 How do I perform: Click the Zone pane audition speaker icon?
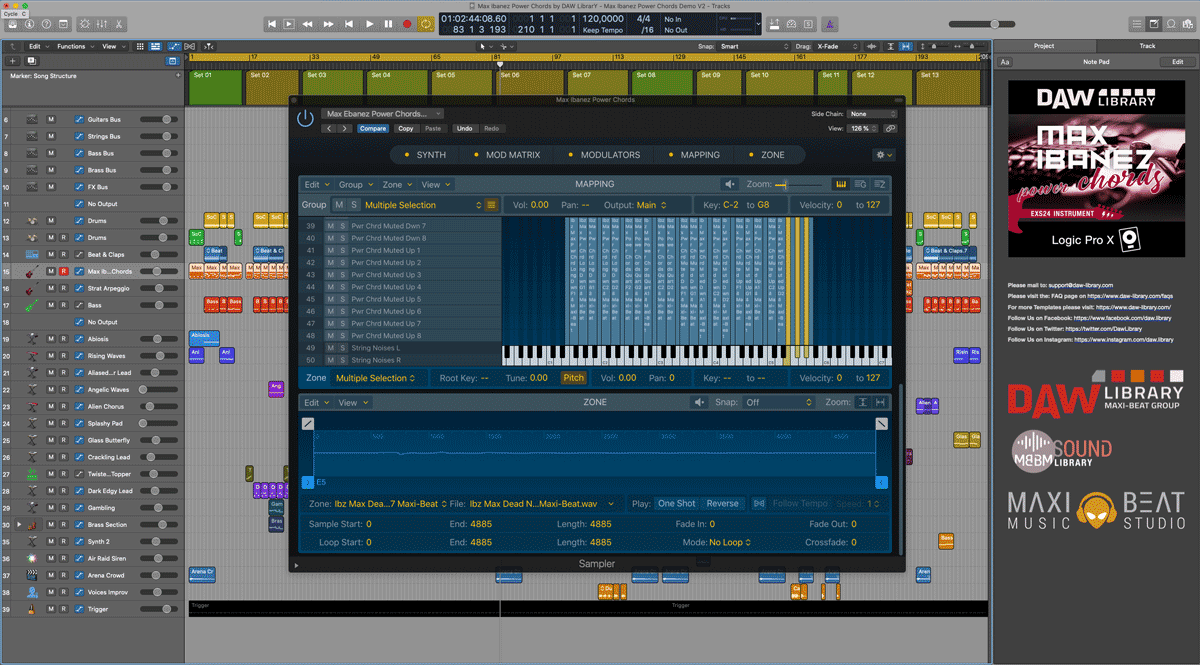702,402
